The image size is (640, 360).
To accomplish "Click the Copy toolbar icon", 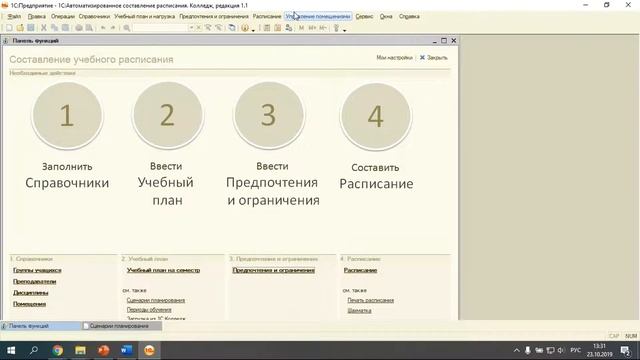I will click(x=54, y=28).
